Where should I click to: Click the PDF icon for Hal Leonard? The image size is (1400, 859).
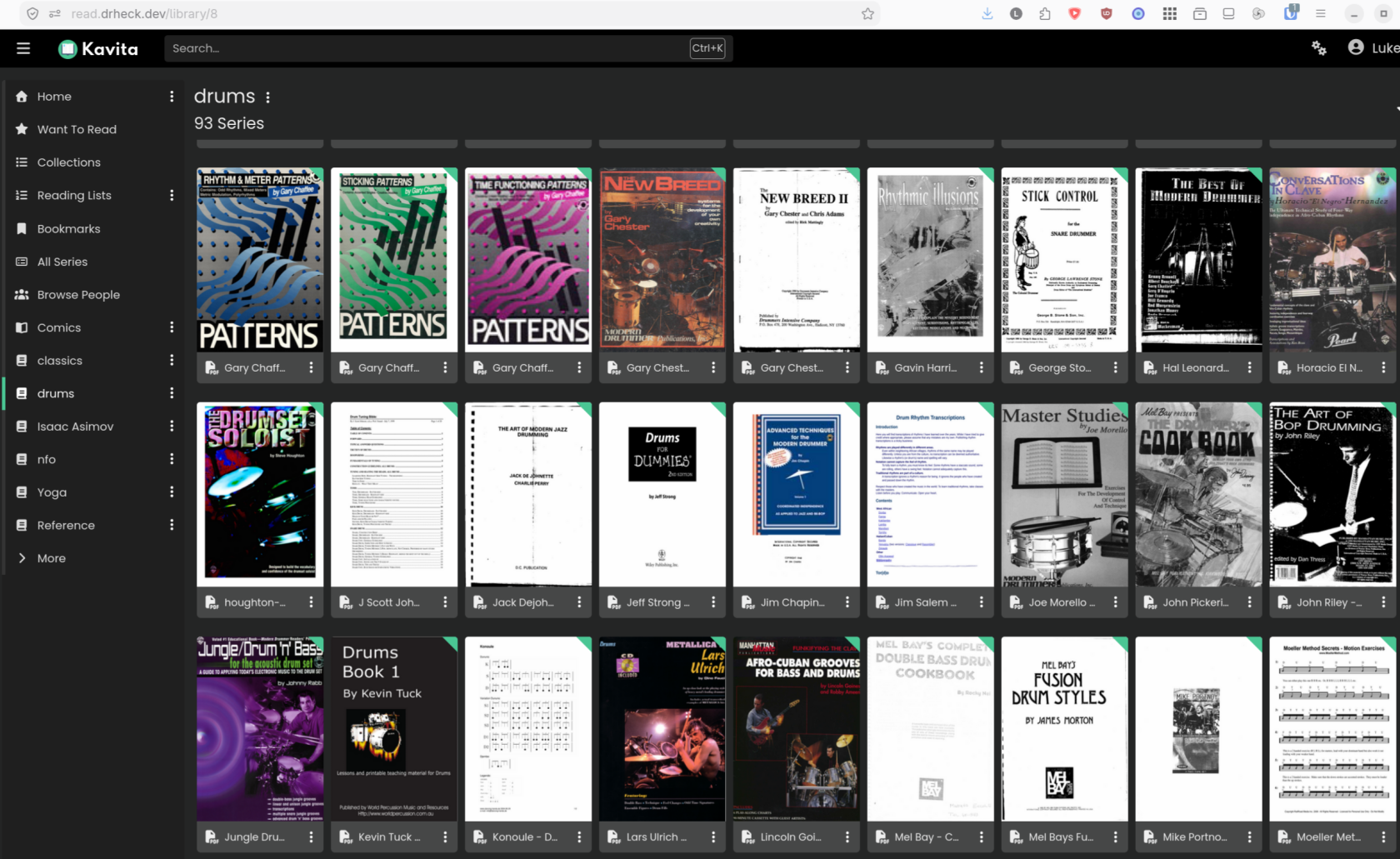(1150, 367)
